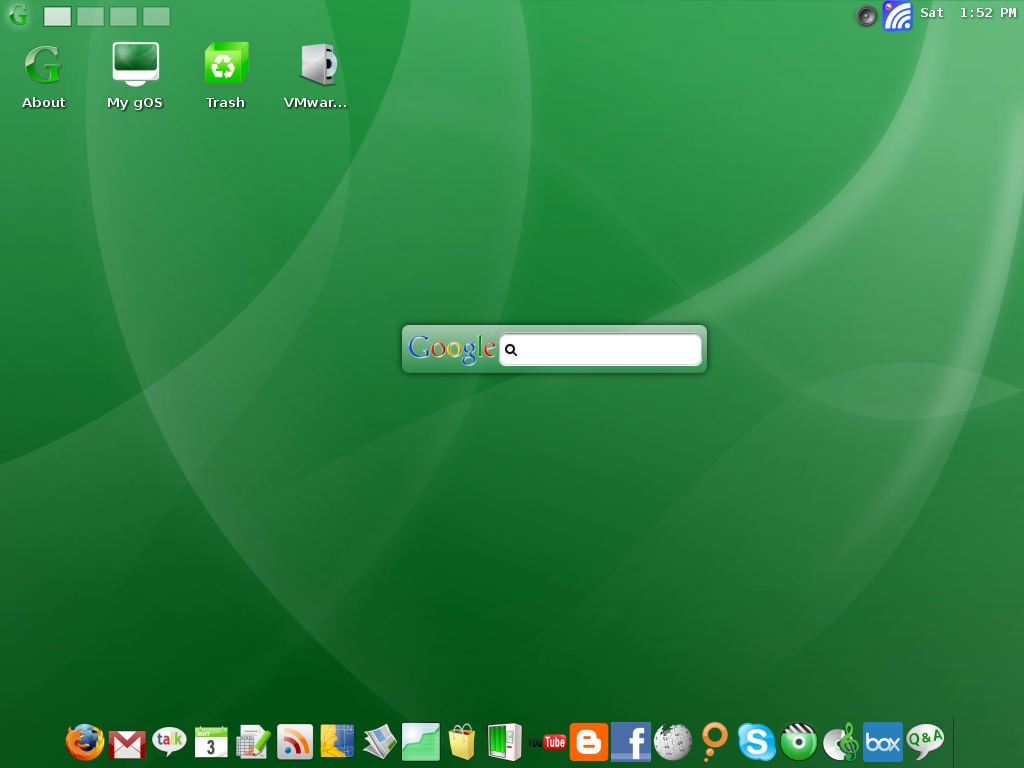1024x768 pixels.
Task: Switch to the second workspace
Action: pyautogui.click(x=91, y=16)
